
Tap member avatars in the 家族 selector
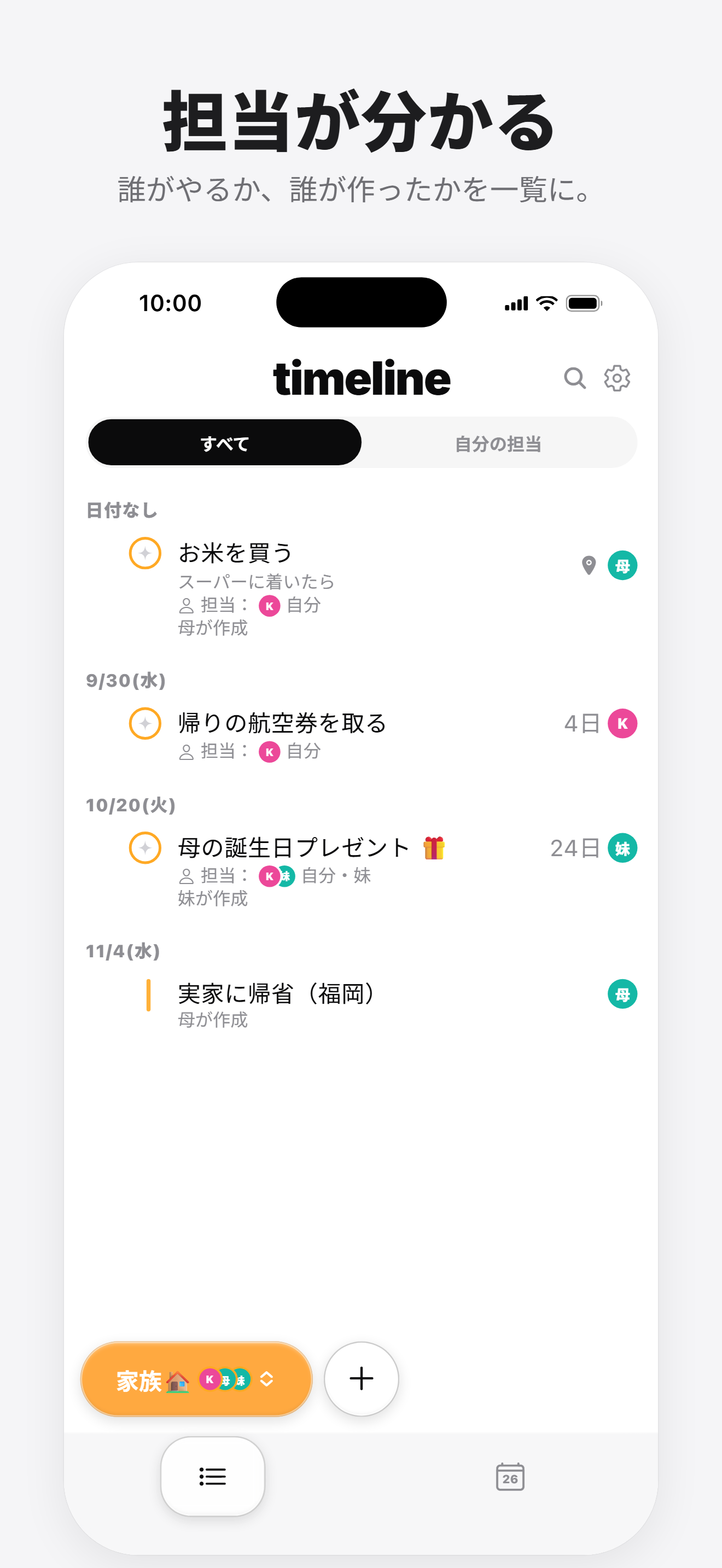[x=225, y=1379]
